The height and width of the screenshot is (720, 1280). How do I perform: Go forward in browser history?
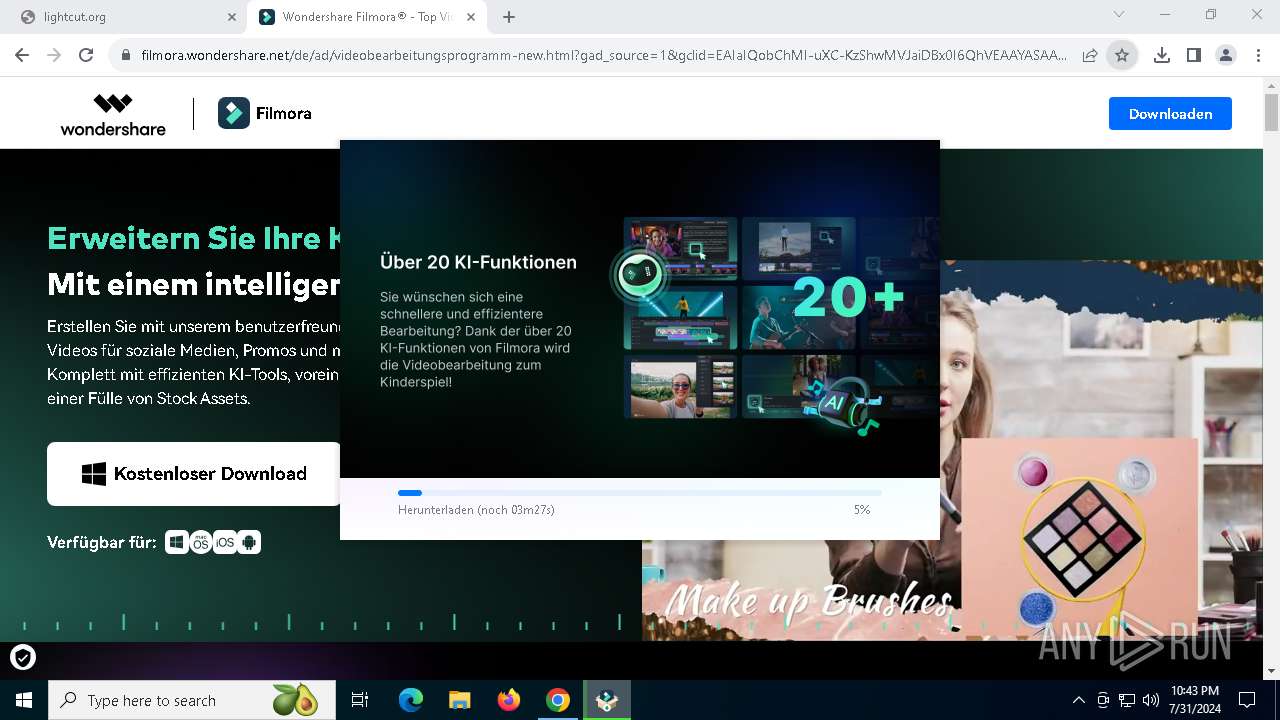point(54,55)
